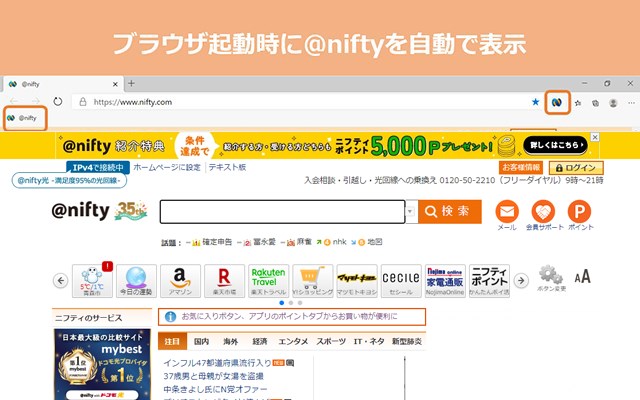640x400 pixels.
Task: Close the @nifty browser tab
Action: [x=115, y=84]
